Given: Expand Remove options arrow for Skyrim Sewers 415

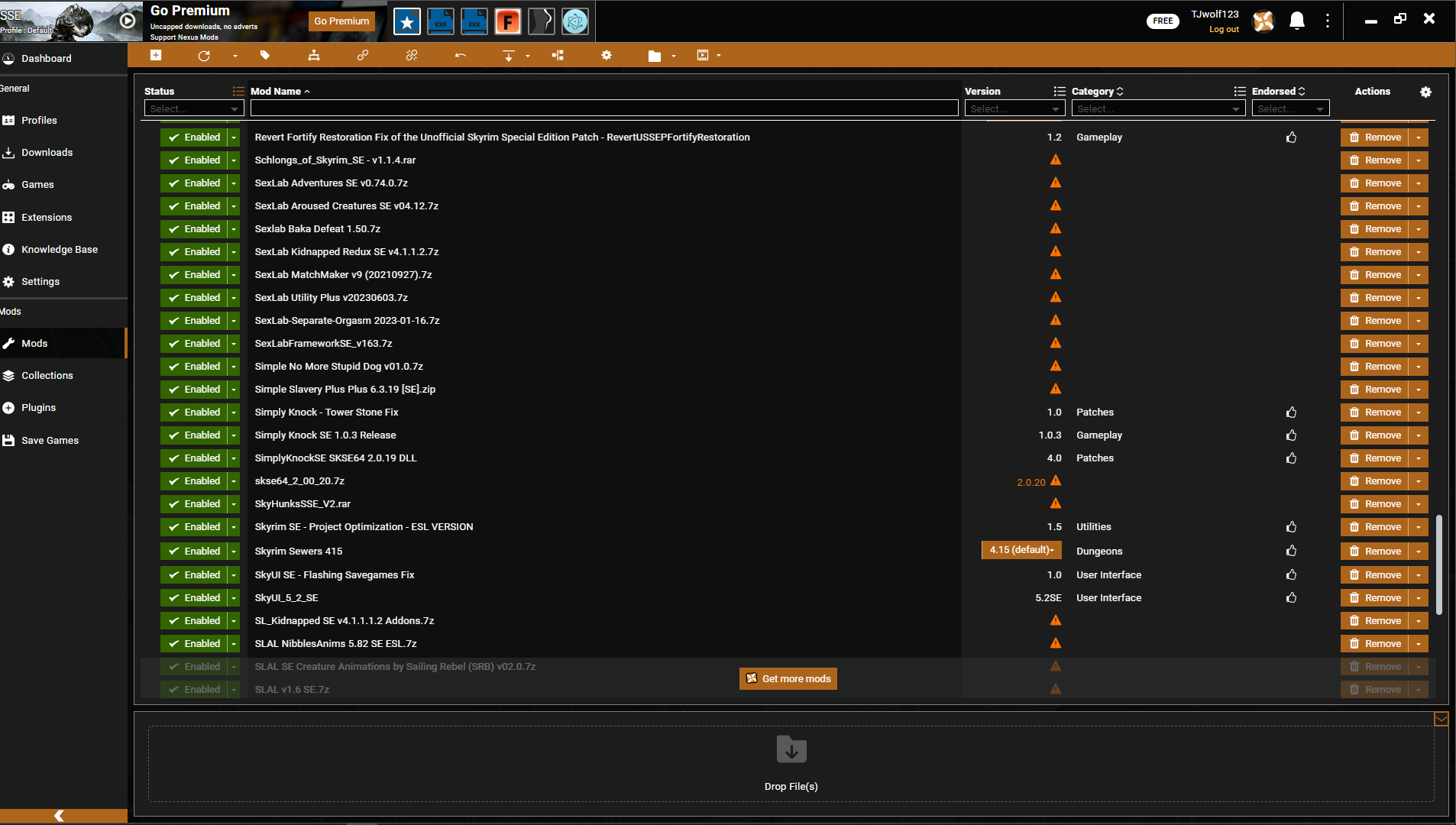Looking at the screenshot, I should (x=1419, y=552).
